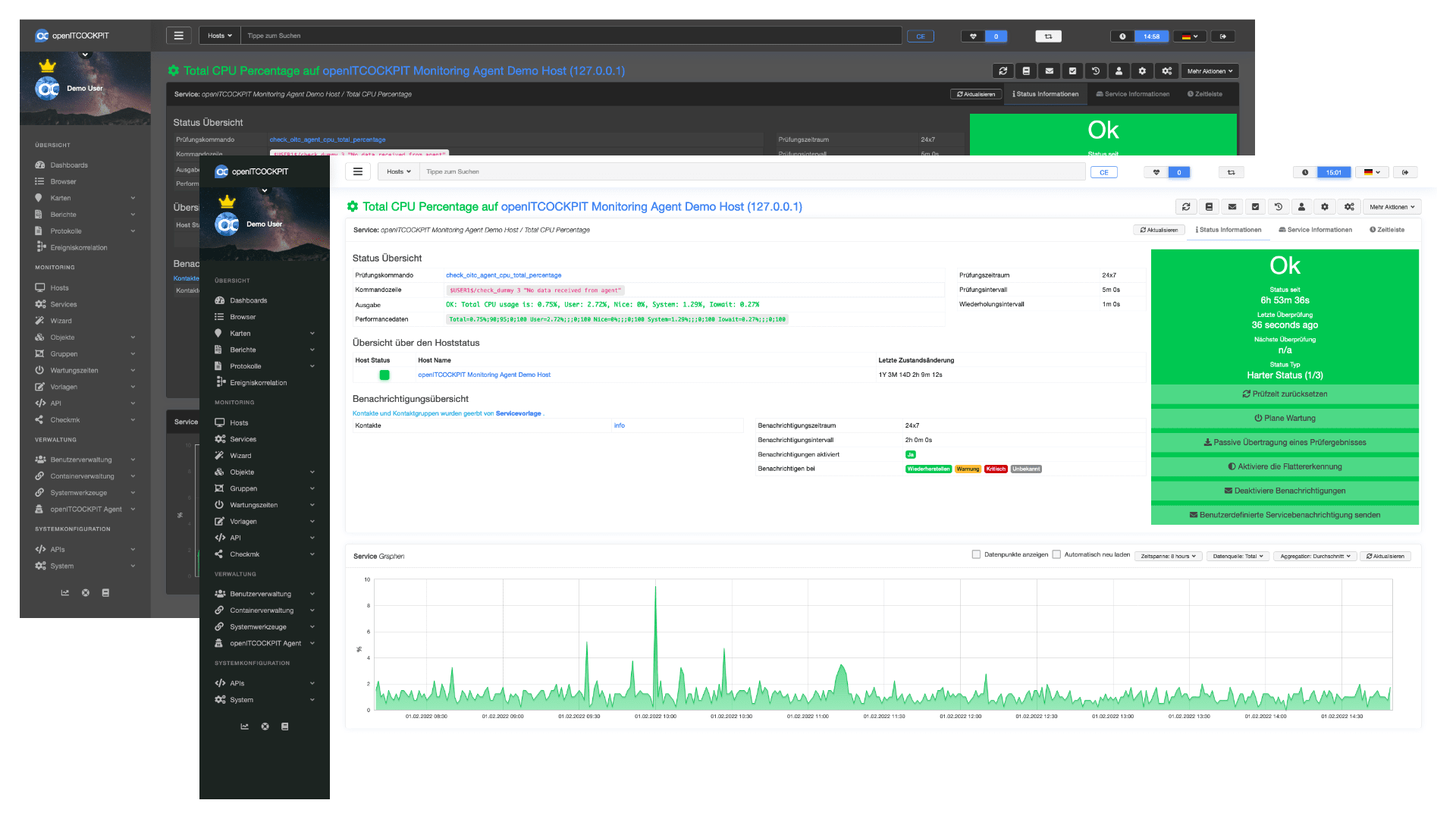The width and height of the screenshot is (1456, 819).
Task: Open the Mehr Aktionen dropdown in the light window
Action: (x=1392, y=206)
